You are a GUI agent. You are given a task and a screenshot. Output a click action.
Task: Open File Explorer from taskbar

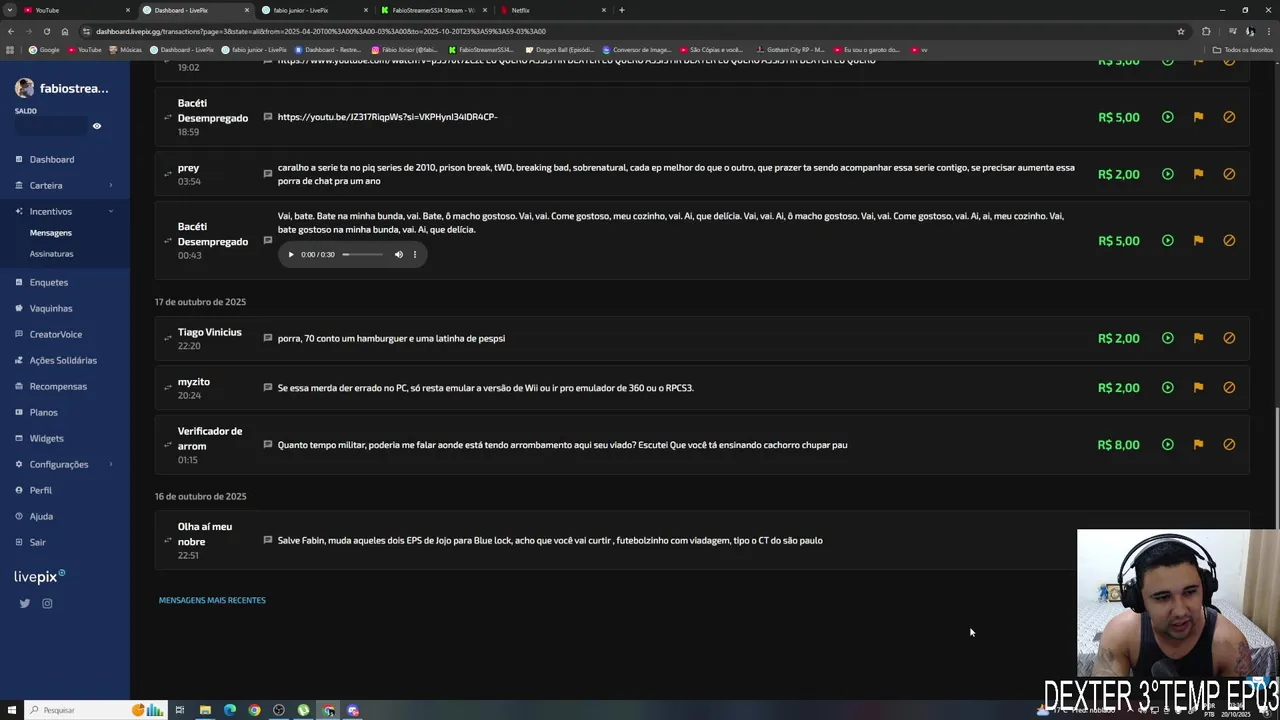point(205,710)
